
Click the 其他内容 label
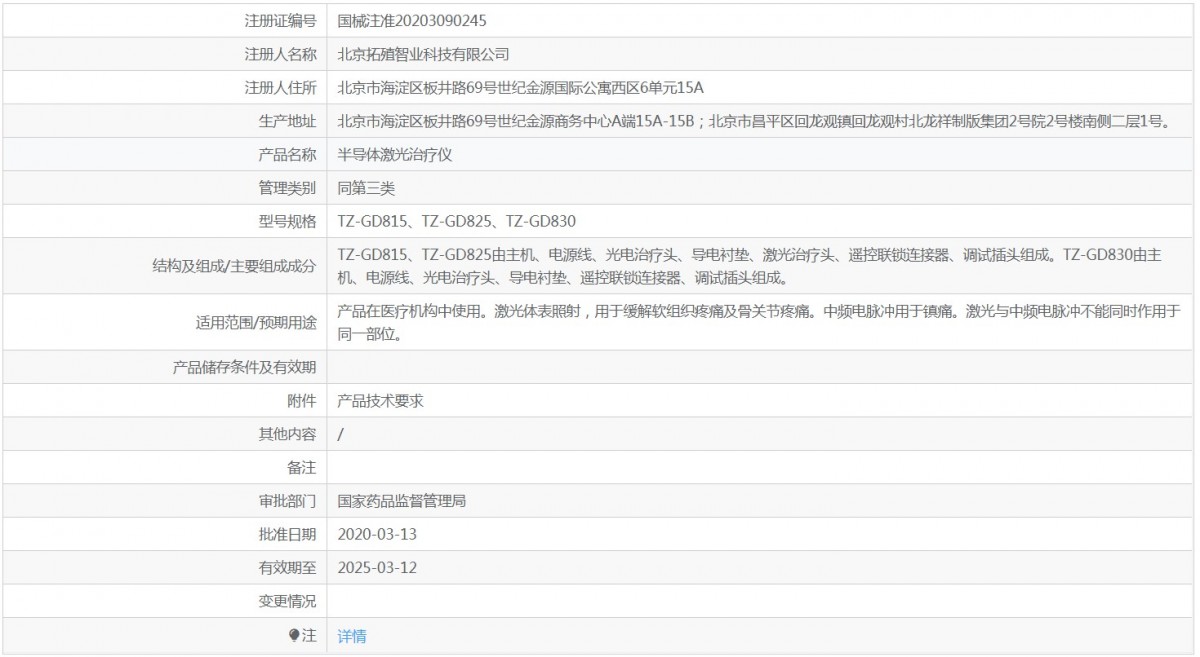[287, 434]
